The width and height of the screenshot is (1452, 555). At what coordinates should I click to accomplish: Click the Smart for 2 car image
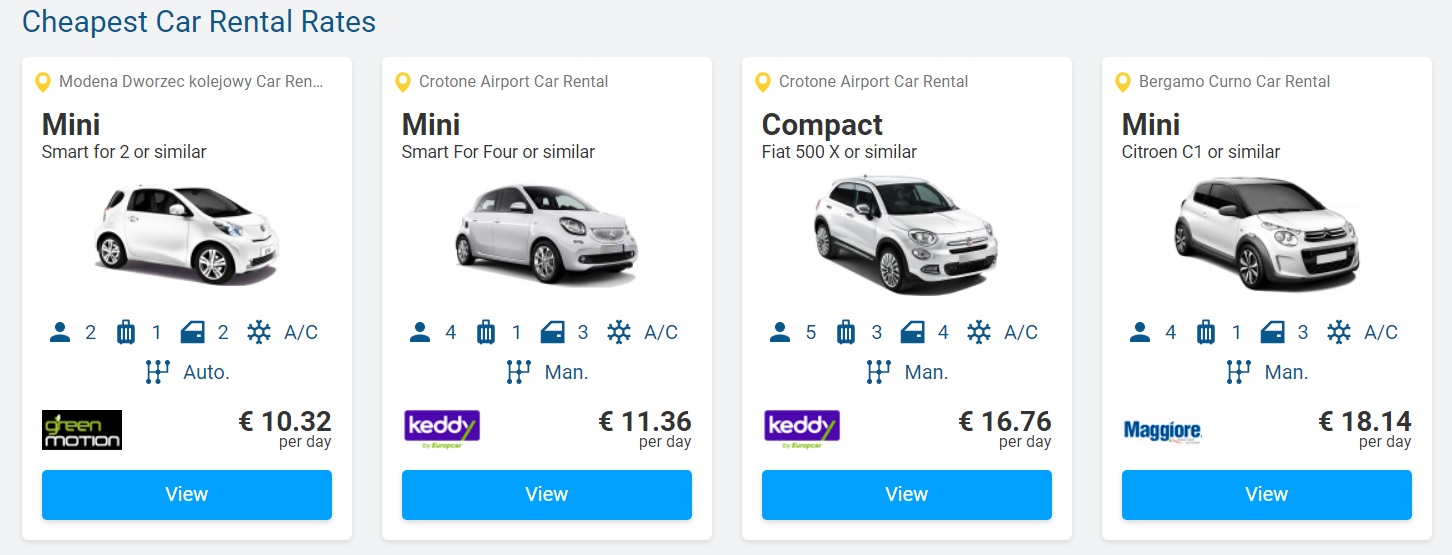point(187,235)
